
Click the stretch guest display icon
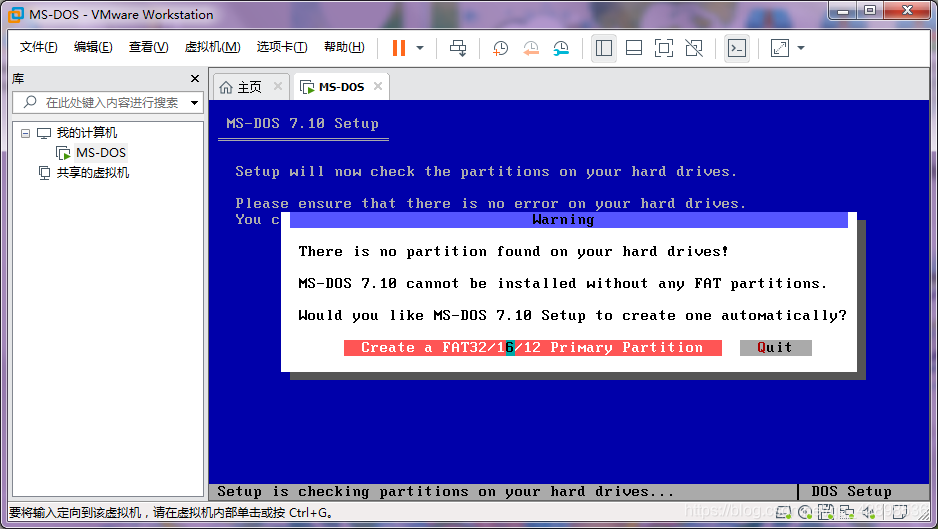pyautogui.click(x=780, y=48)
